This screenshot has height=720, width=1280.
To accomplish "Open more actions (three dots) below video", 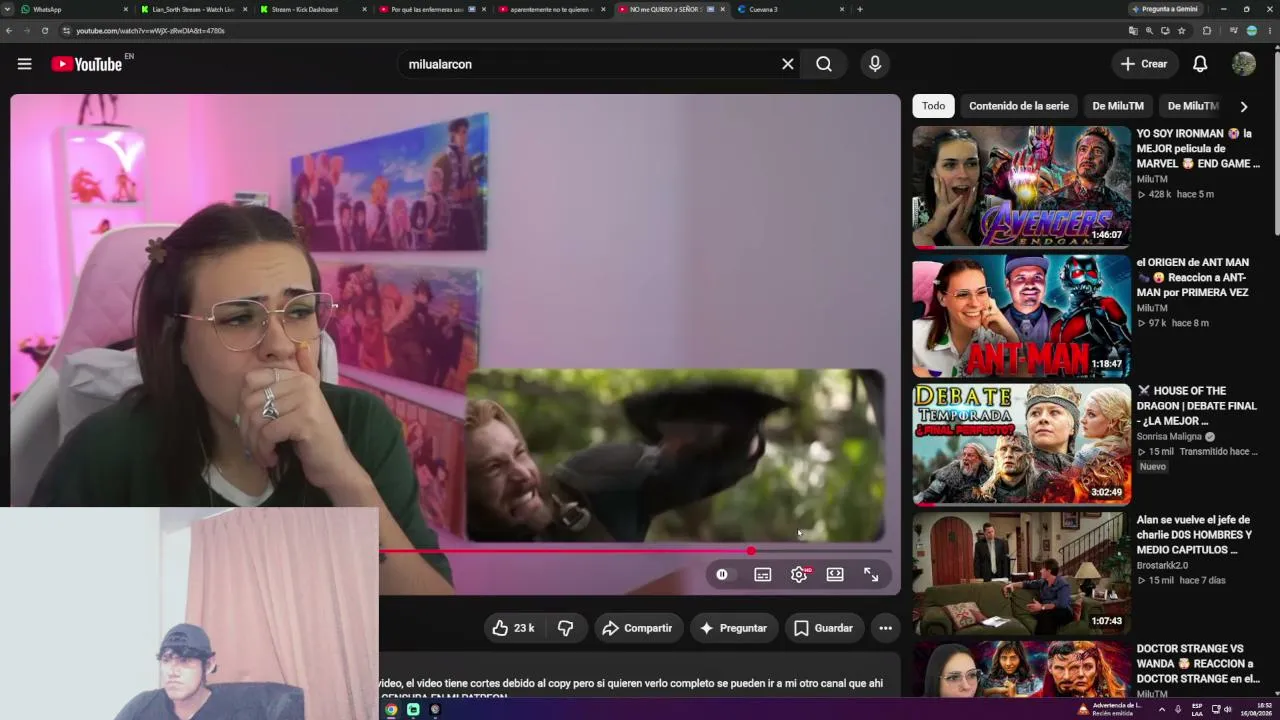I will (885, 628).
